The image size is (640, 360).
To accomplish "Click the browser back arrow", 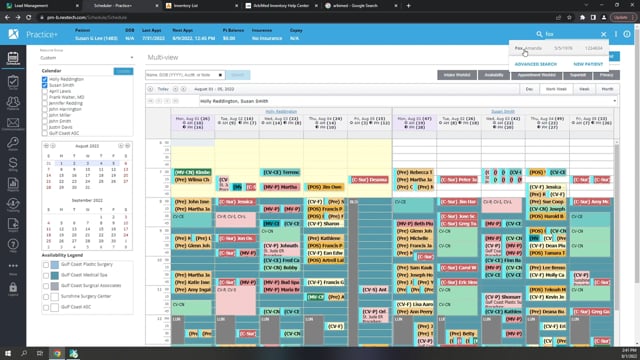I will coord(7,18).
